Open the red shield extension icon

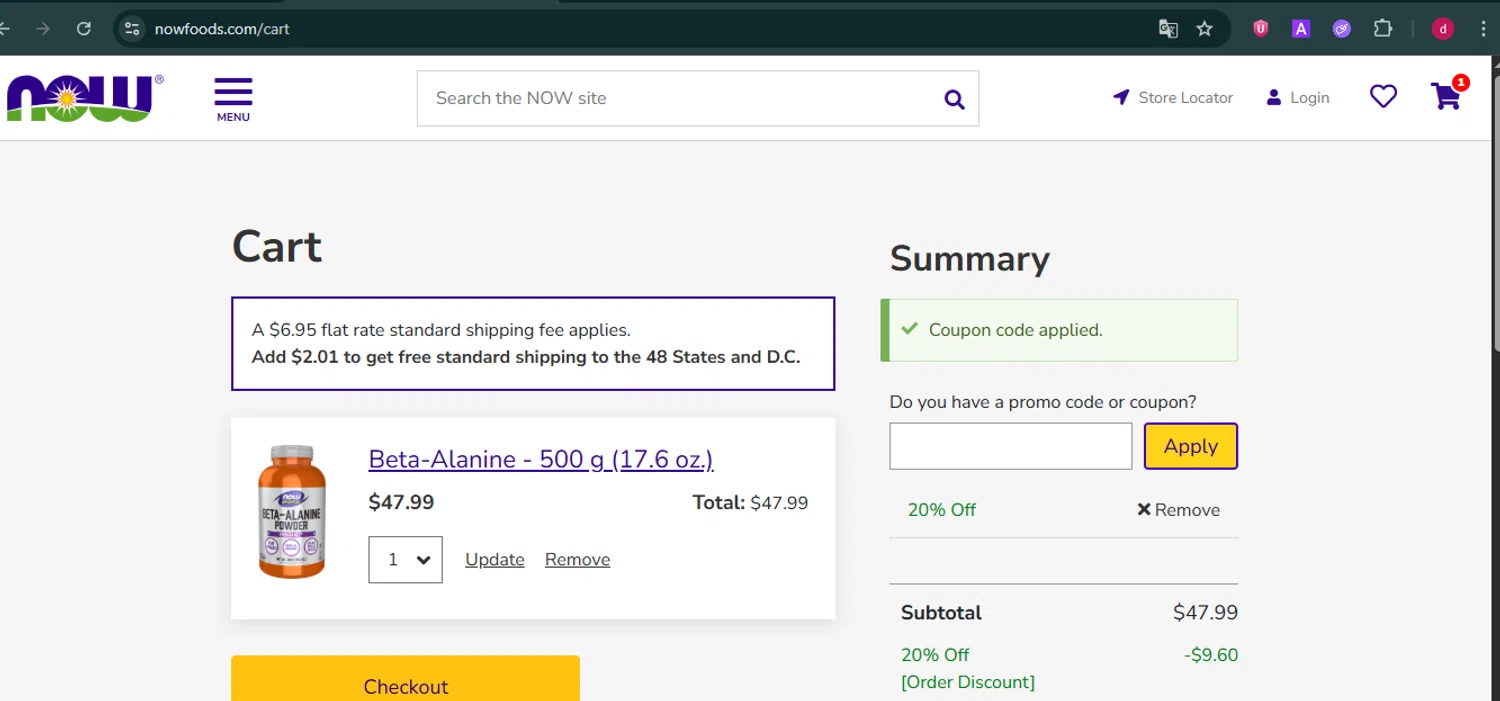click(x=1261, y=29)
